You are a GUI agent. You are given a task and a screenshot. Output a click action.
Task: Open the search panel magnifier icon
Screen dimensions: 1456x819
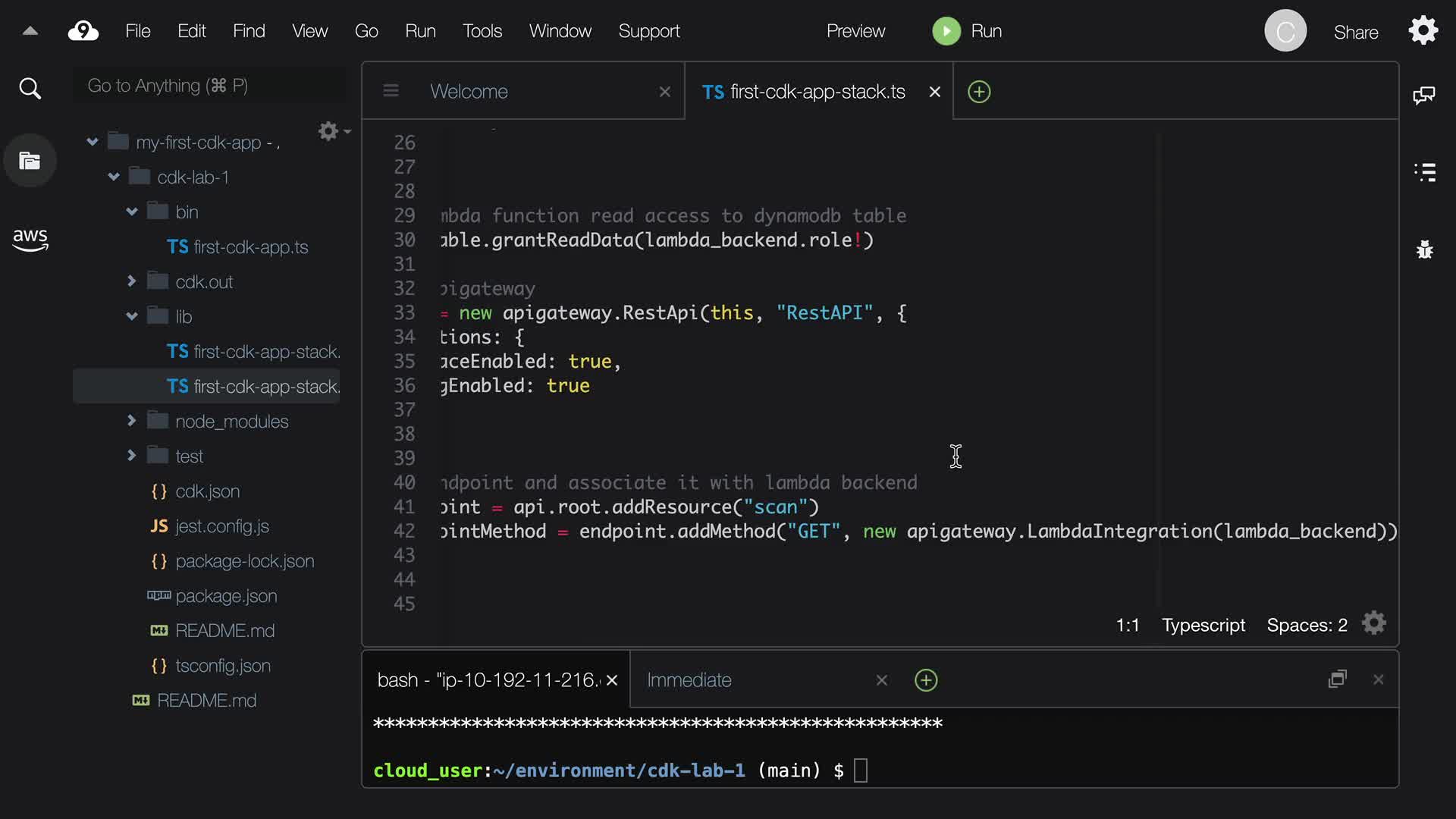tap(30, 89)
